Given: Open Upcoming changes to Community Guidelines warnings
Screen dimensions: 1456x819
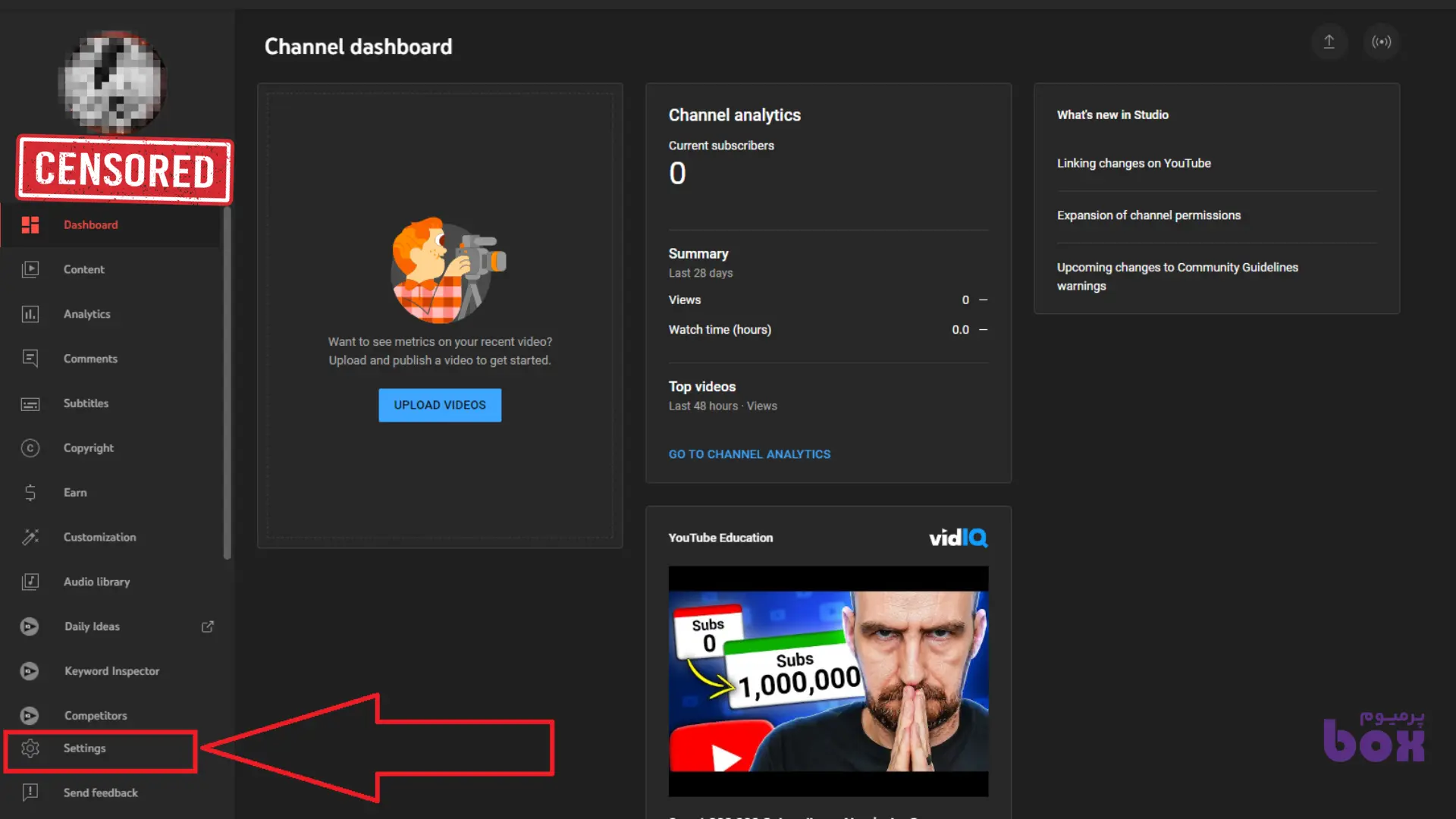Looking at the screenshot, I should coord(1178,277).
